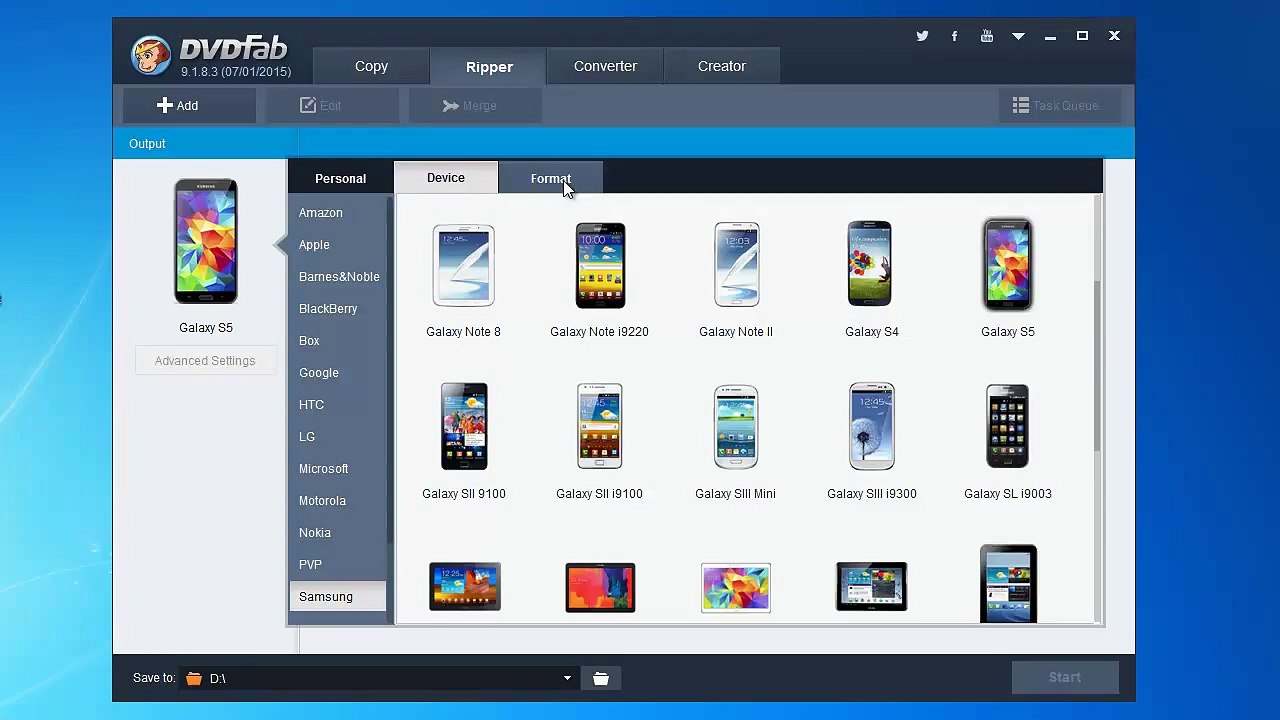
Task: Click the Edit button
Action: click(331, 105)
